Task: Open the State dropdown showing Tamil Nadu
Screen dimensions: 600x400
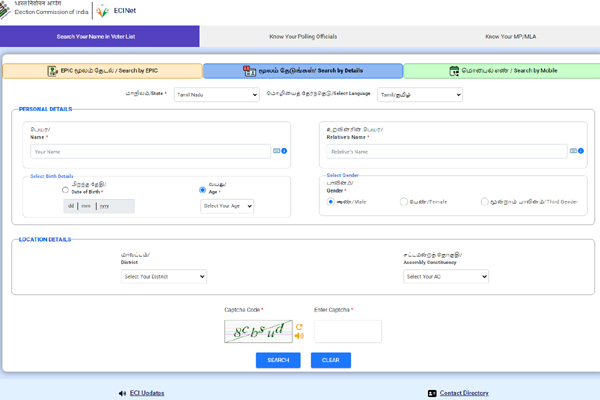Action: point(215,95)
